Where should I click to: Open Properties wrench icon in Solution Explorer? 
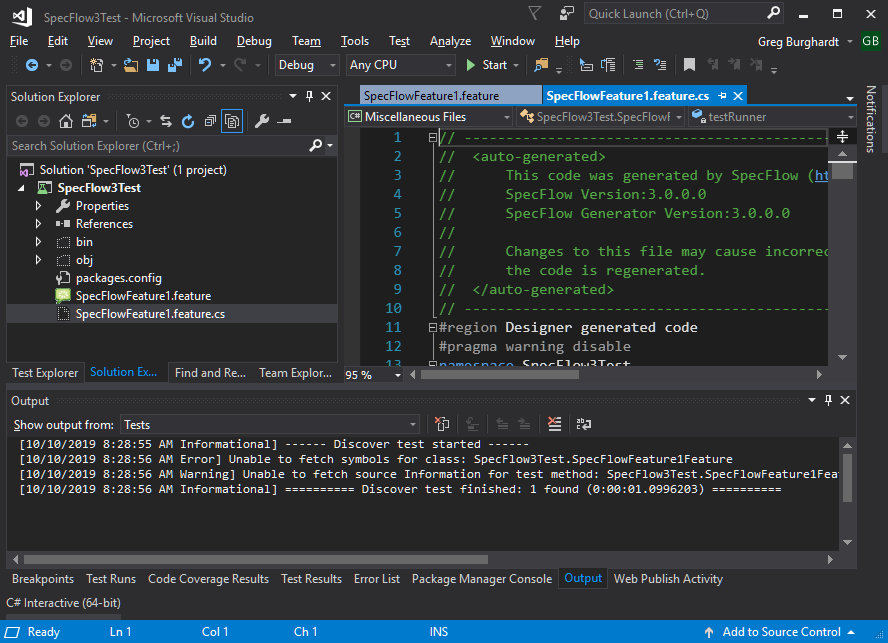[x=262, y=121]
